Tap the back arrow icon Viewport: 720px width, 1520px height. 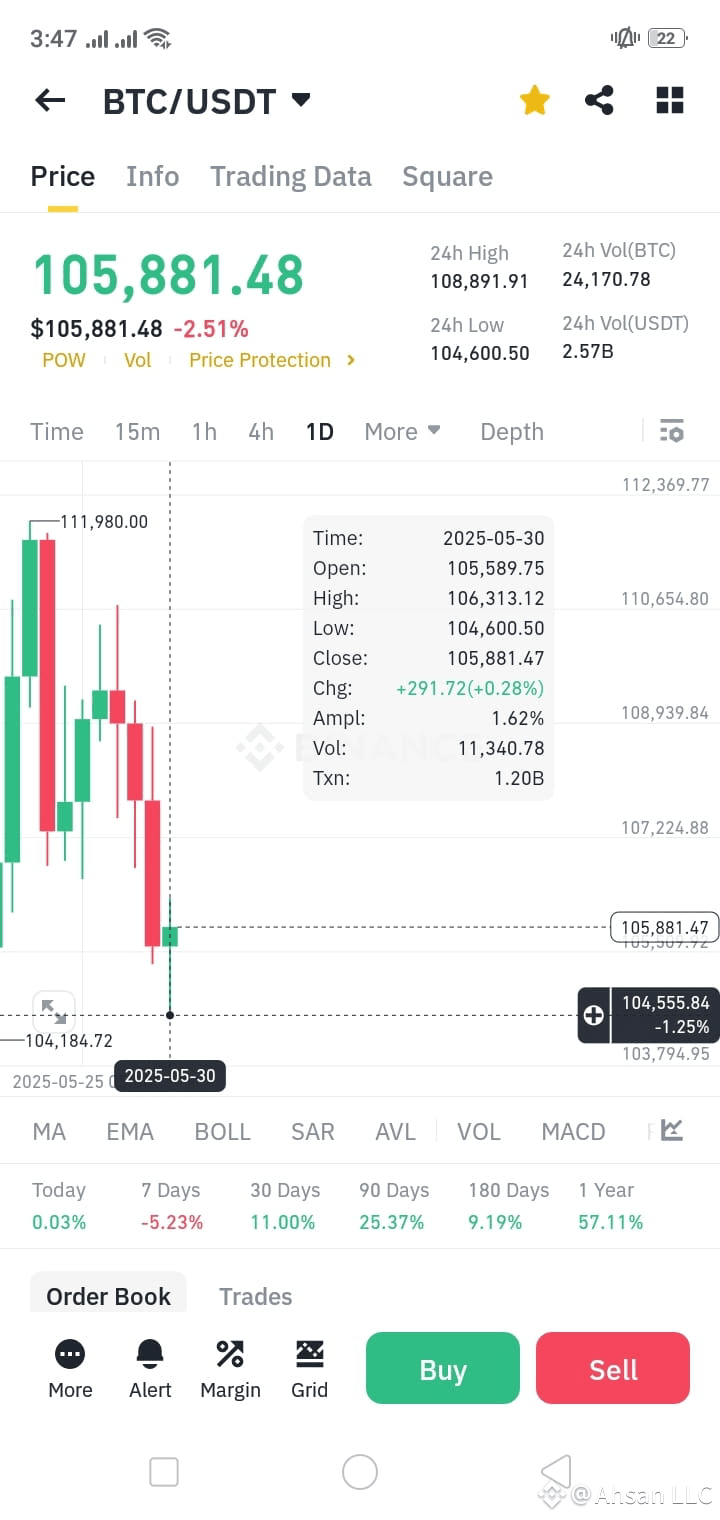tap(50, 100)
